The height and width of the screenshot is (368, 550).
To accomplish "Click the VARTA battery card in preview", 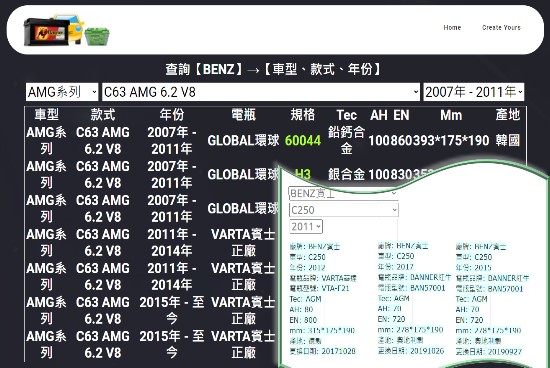I will tap(323, 298).
